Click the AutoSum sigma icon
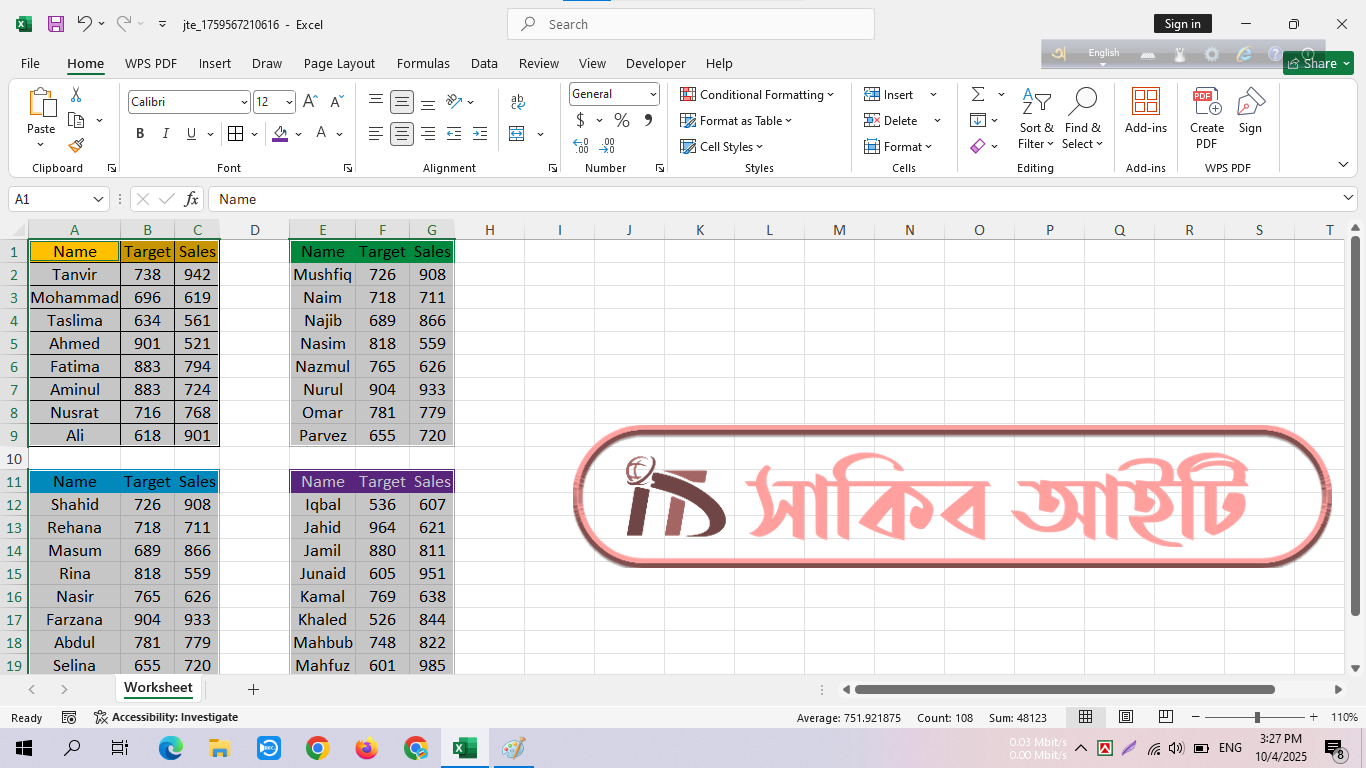1366x768 pixels. (977, 94)
